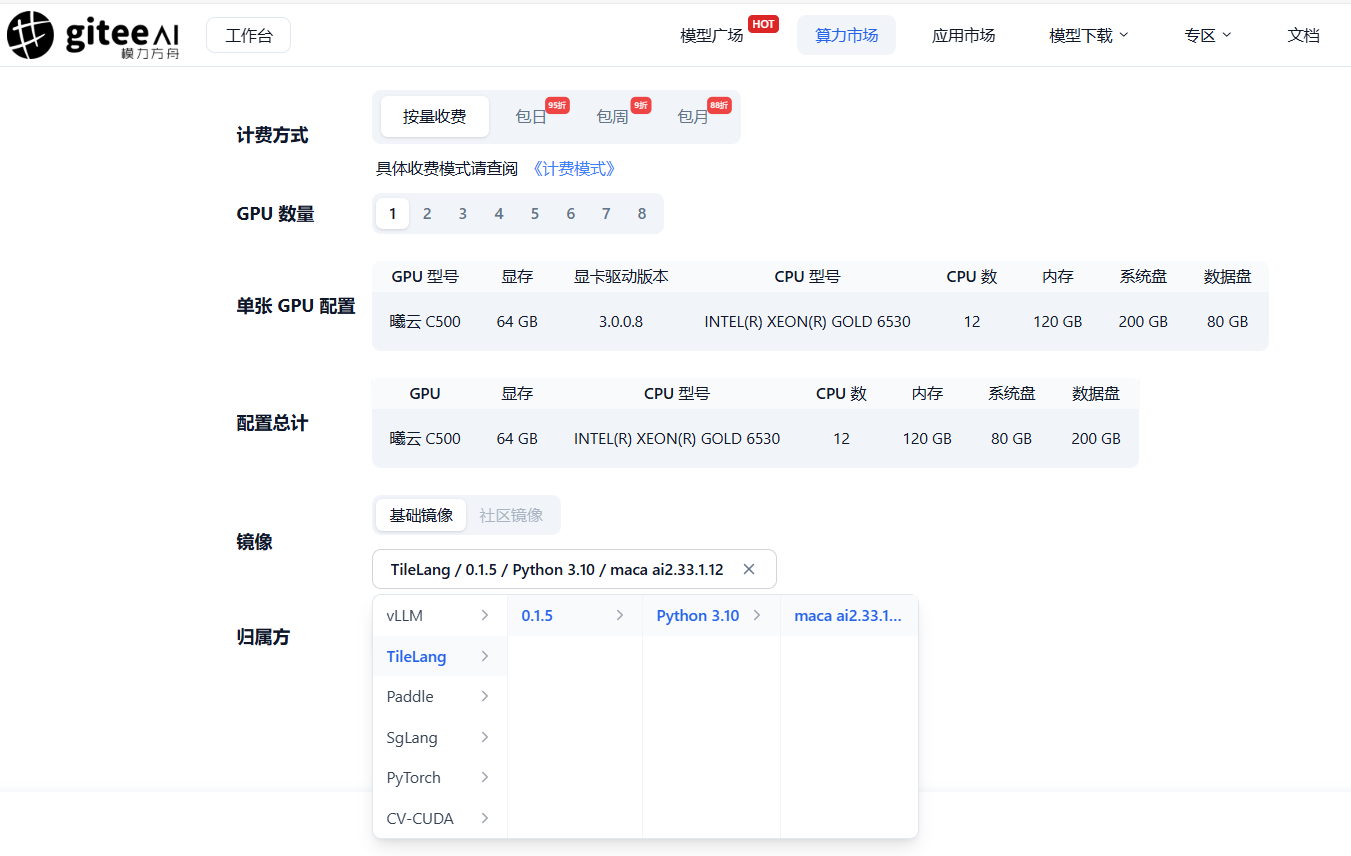Choose 包月 monthly billing option
Image resolution: width=1351 pixels, height=856 pixels.
pyautogui.click(x=693, y=117)
